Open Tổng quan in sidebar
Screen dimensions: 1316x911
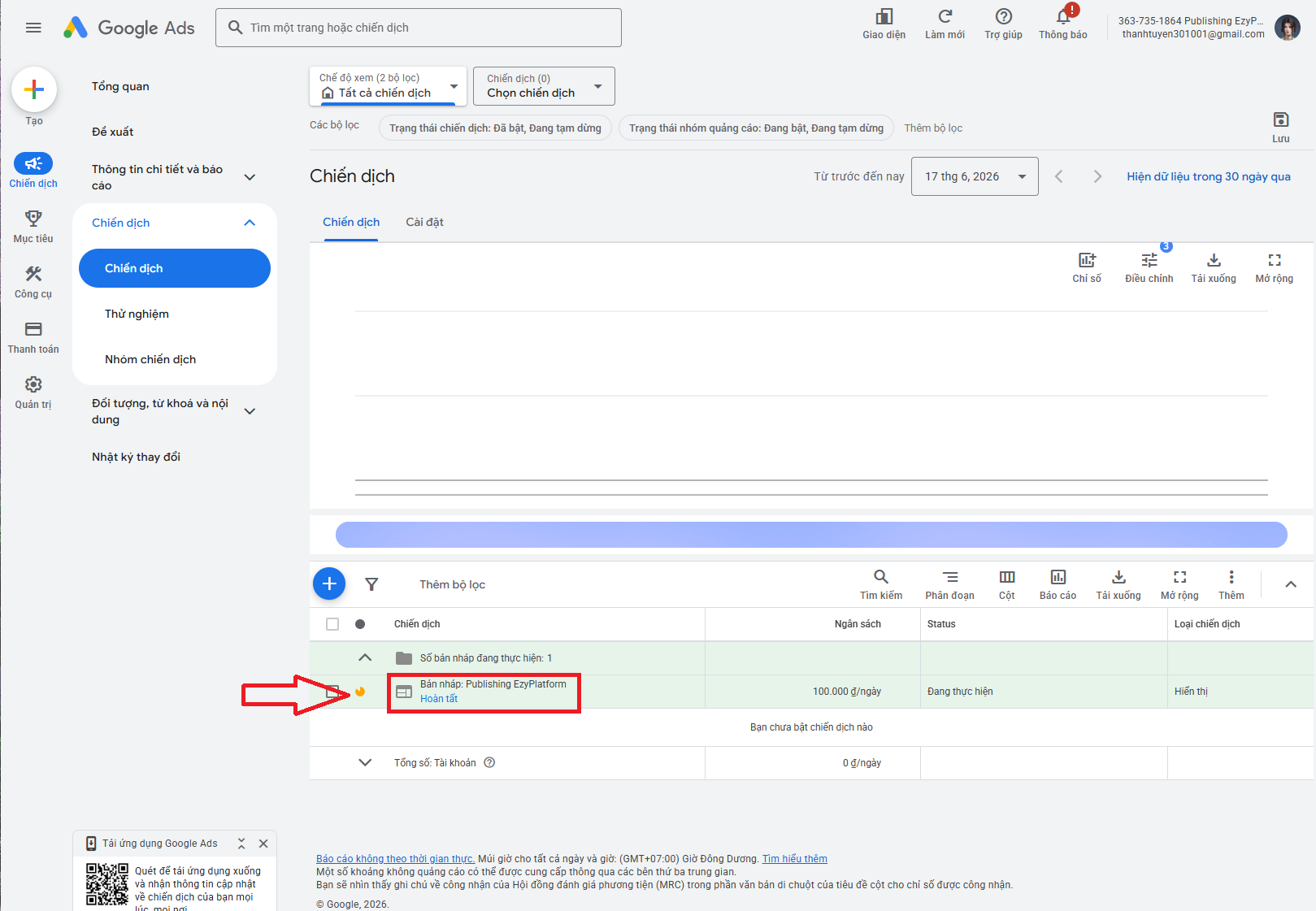pyautogui.click(x=120, y=86)
